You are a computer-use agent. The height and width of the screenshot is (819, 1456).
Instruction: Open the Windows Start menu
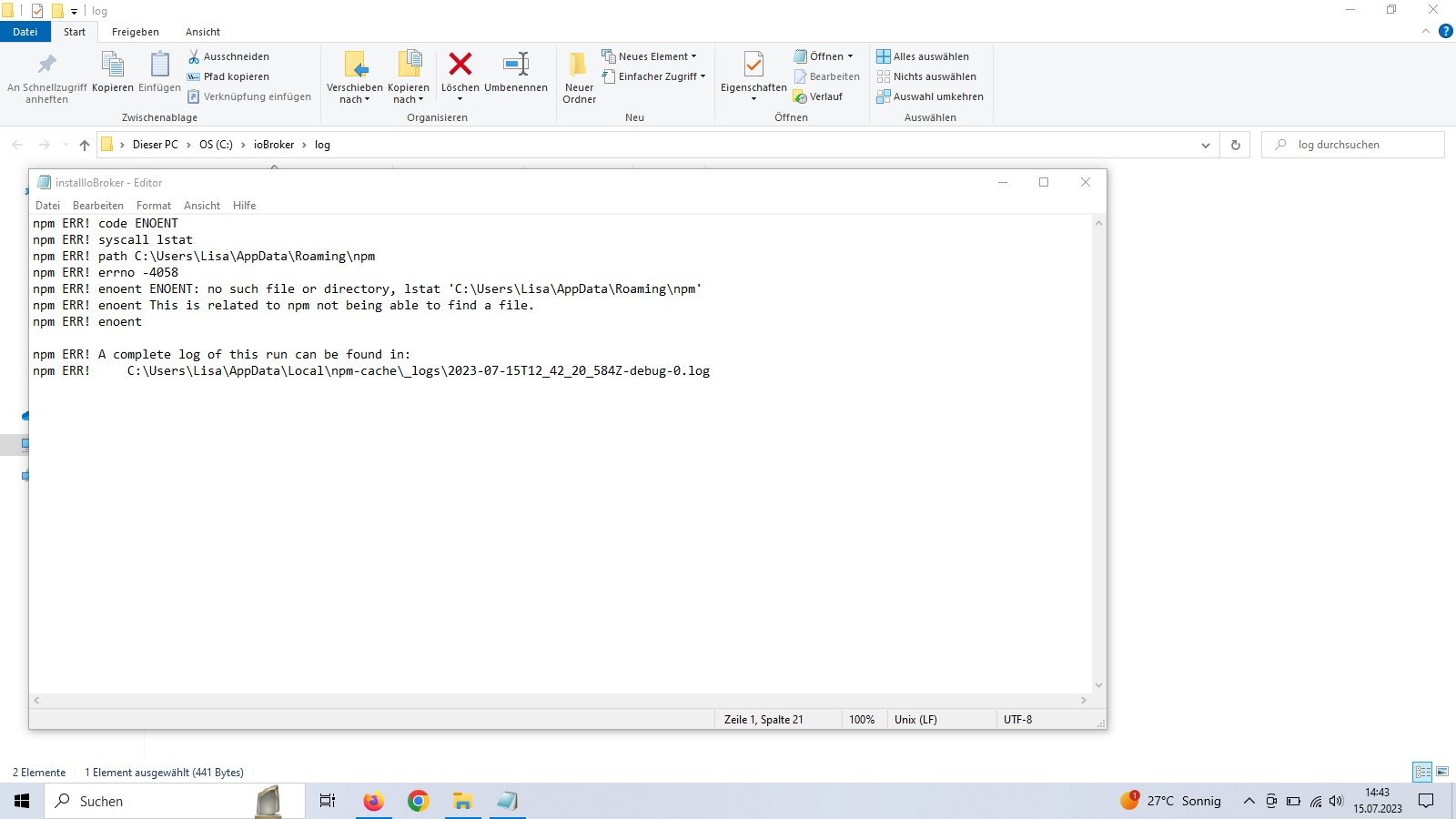click(22, 801)
